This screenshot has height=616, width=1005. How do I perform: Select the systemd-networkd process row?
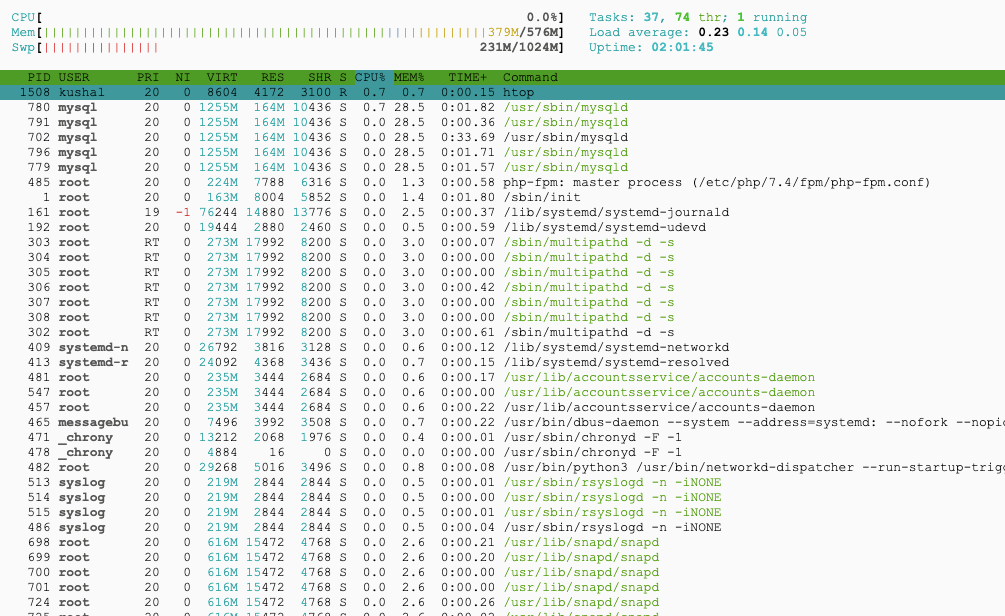502,347
